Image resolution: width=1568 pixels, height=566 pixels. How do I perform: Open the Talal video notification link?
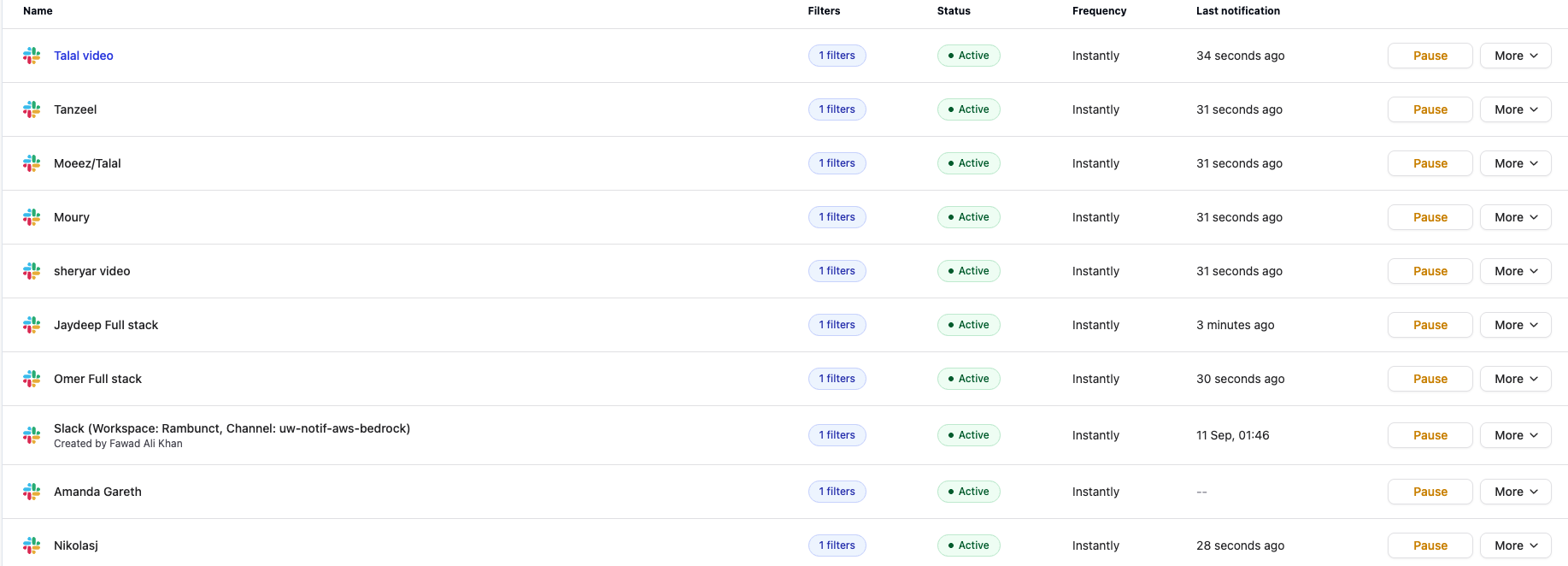[x=84, y=56]
